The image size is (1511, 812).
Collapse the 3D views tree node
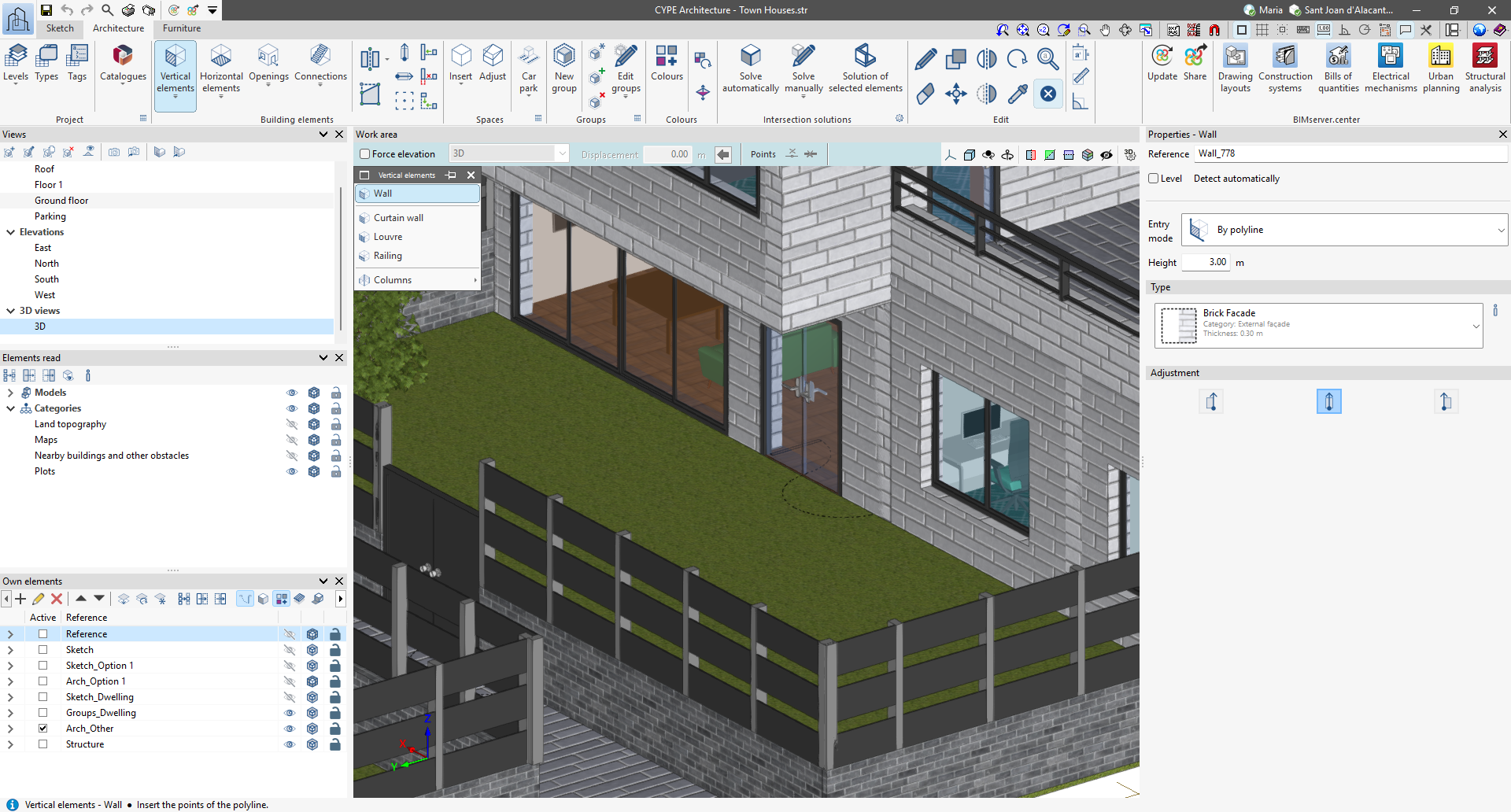(11, 311)
